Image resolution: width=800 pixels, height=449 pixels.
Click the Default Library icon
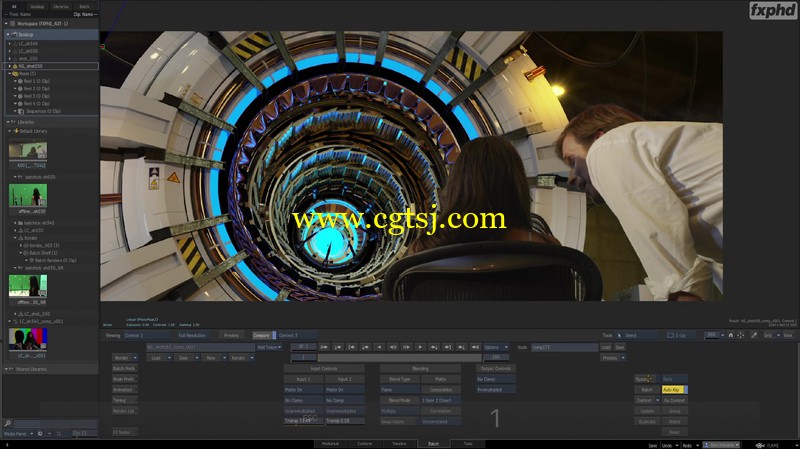[16, 131]
